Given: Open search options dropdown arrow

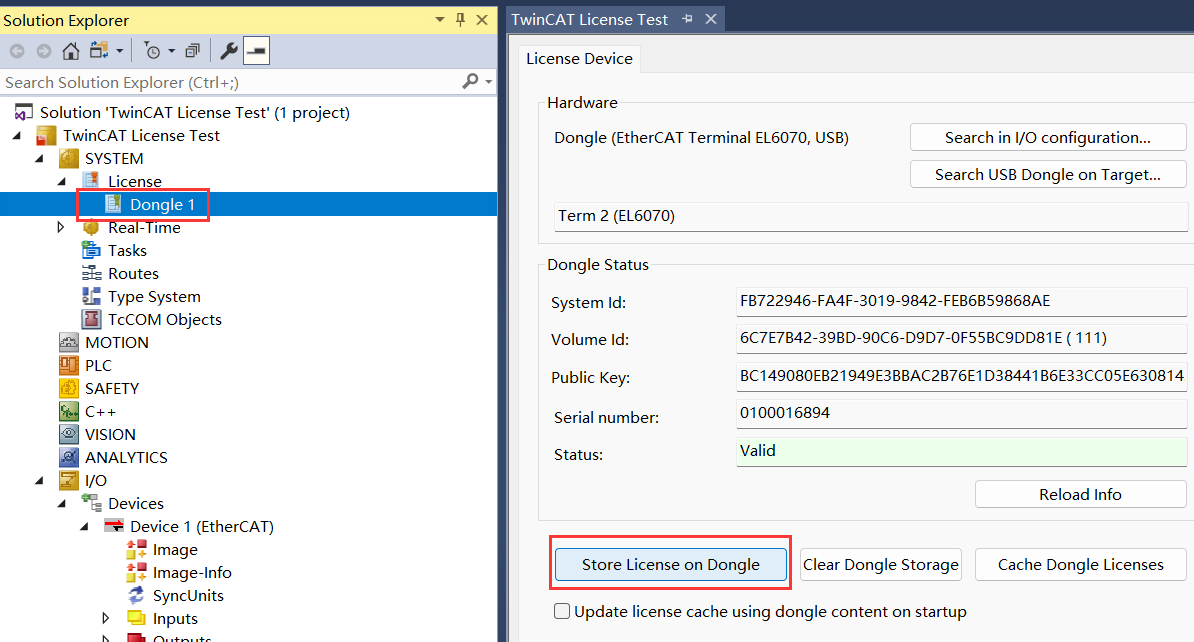Looking at the screenshot, I should point(488,81).
